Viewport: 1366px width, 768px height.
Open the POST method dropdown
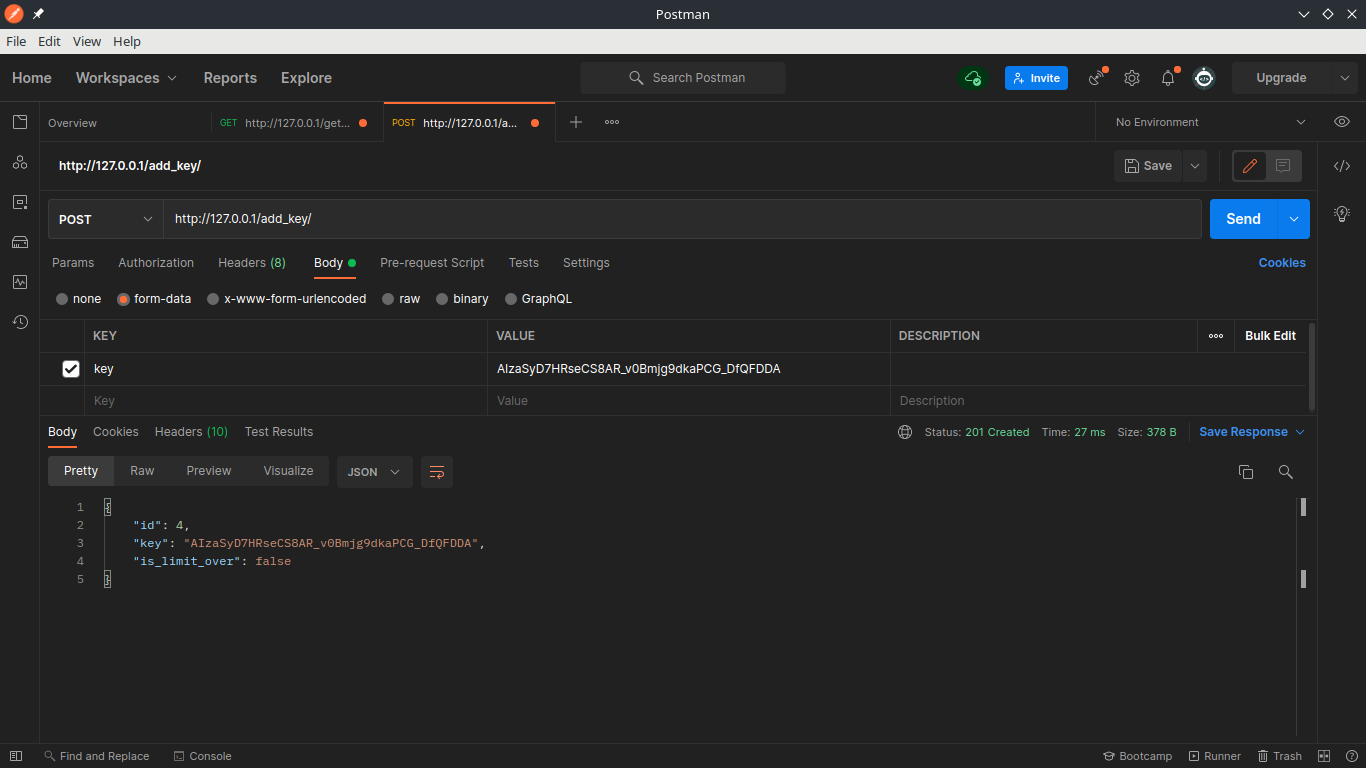click(106, 219)
